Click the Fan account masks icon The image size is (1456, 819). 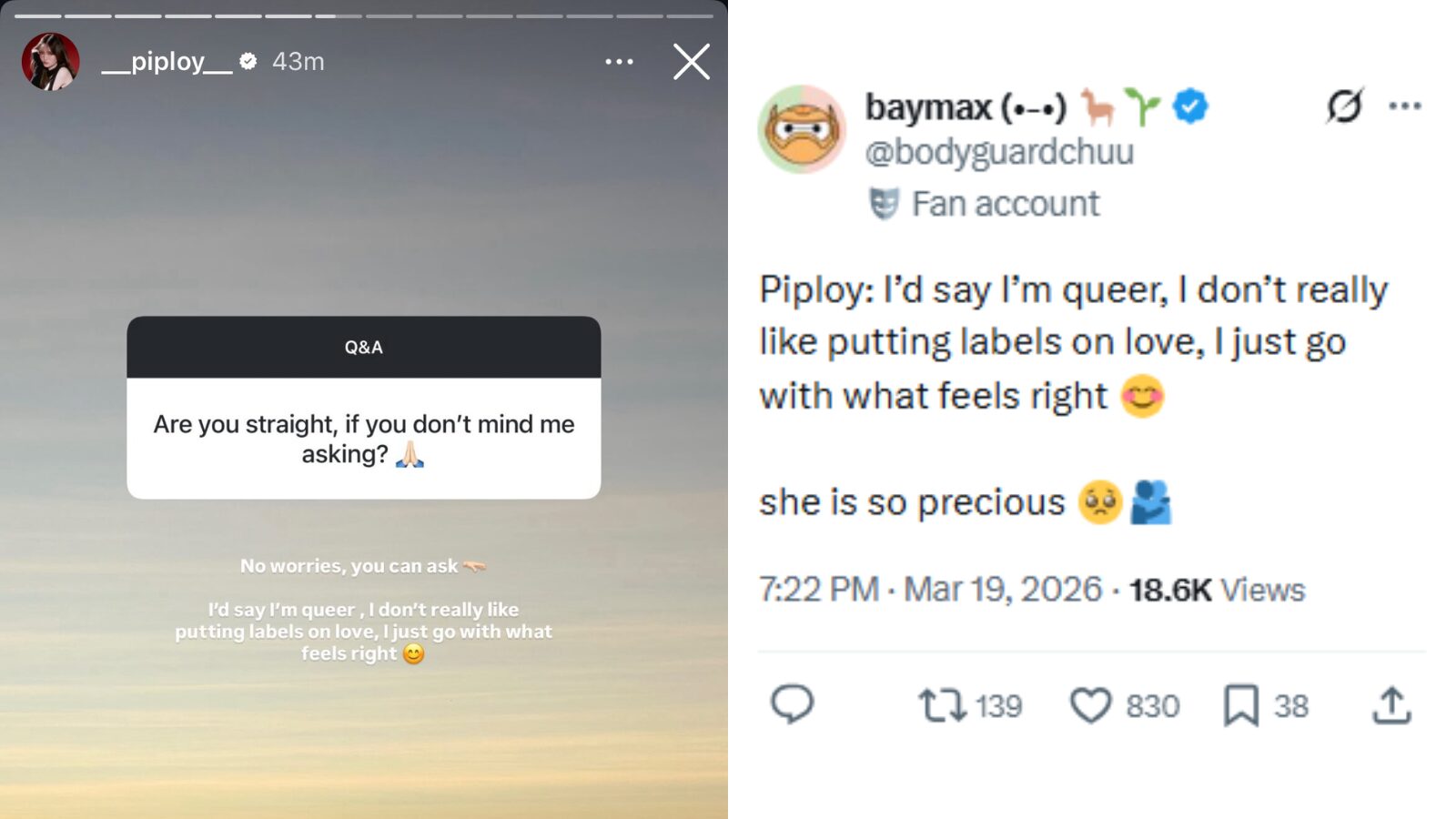click(x=879, y=203)
